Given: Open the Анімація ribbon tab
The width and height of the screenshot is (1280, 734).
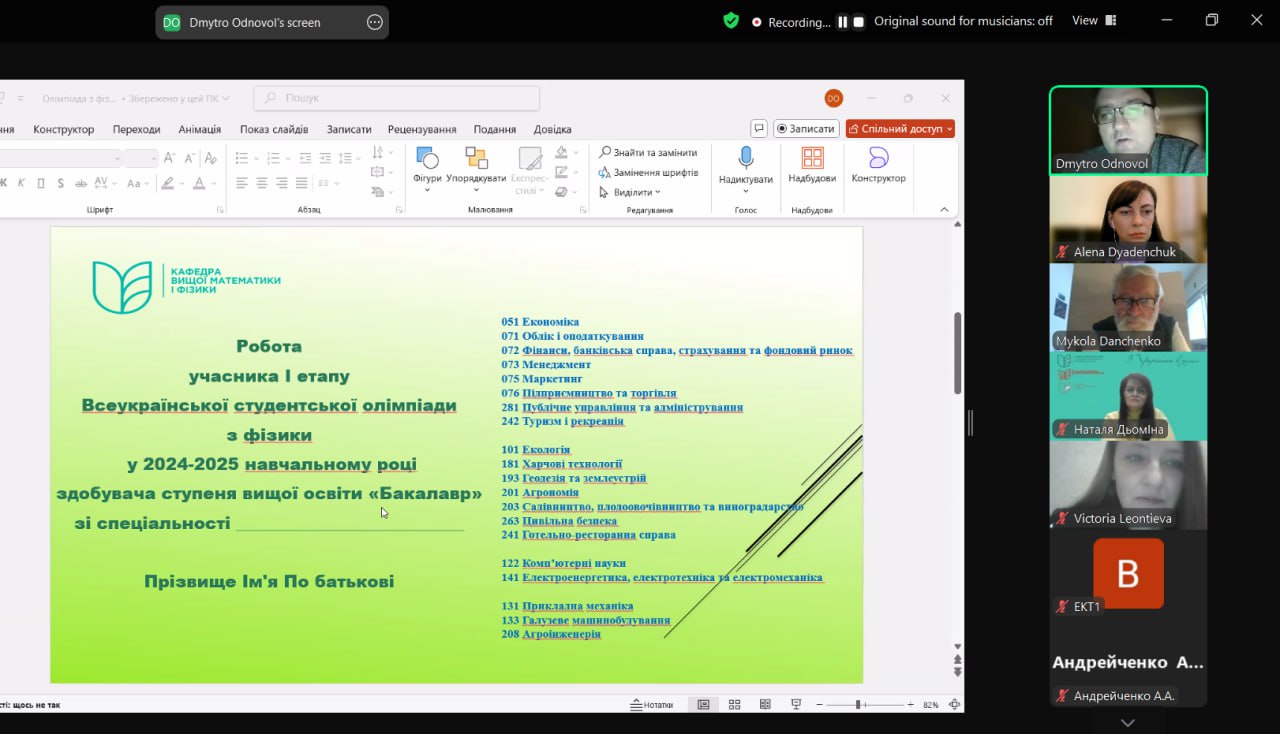Looking at the screenshot, I should (199, 129).
